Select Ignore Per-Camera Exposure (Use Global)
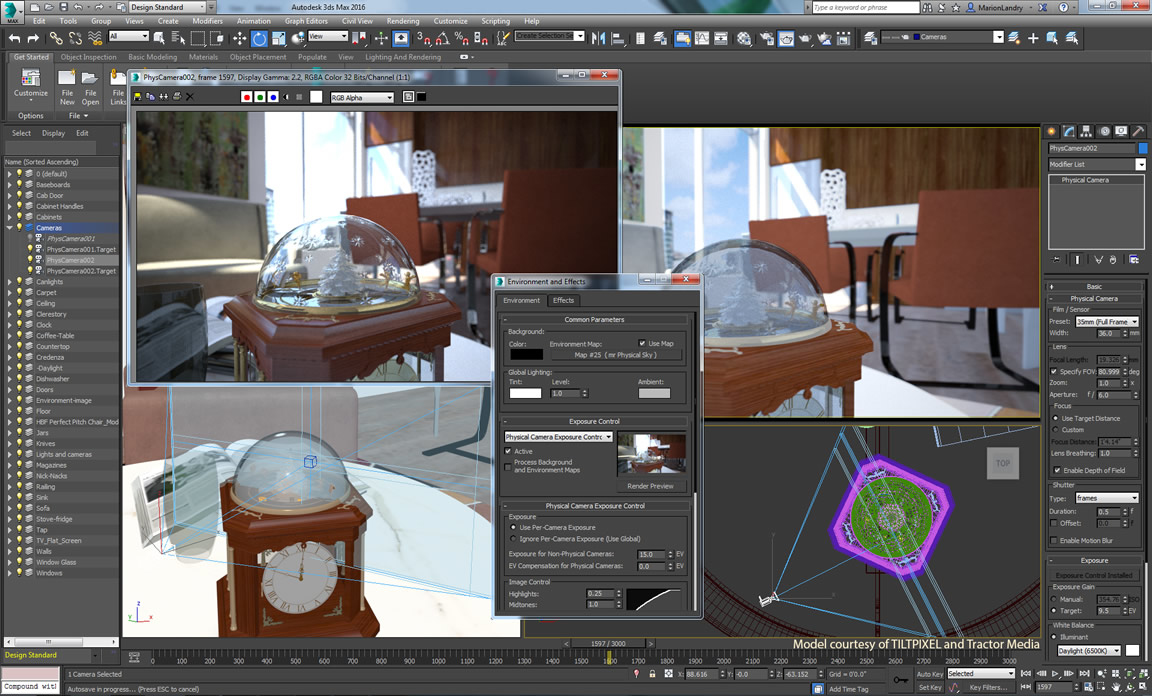 coord(513,538)
